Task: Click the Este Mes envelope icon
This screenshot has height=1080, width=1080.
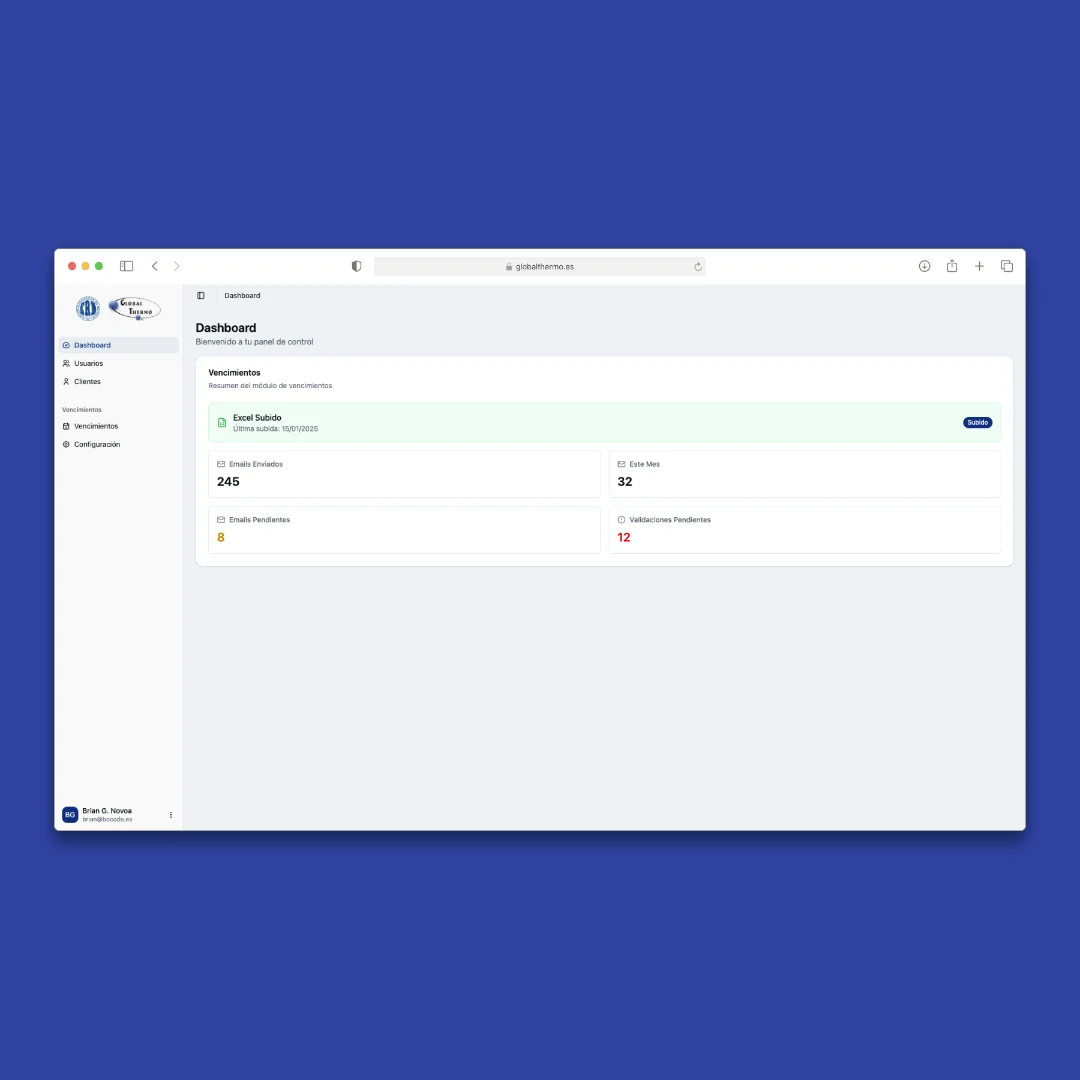Action: click(621, 464)
